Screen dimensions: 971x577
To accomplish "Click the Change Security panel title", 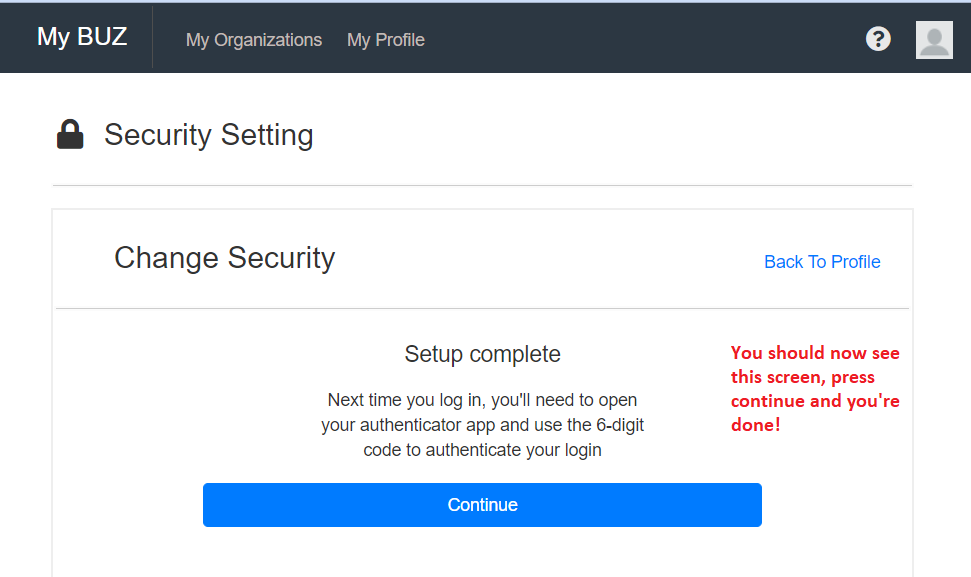I will coord(224,258).
